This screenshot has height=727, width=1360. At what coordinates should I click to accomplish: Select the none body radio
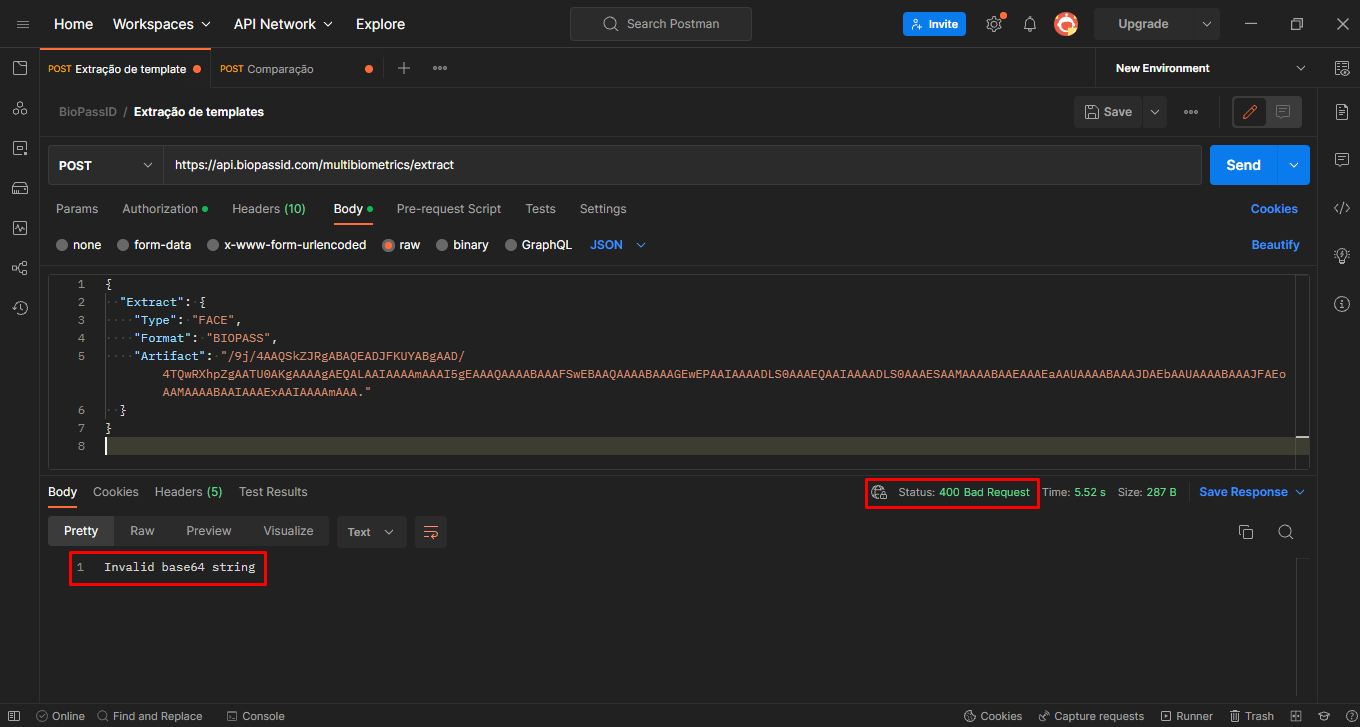[x=62, y=245]
